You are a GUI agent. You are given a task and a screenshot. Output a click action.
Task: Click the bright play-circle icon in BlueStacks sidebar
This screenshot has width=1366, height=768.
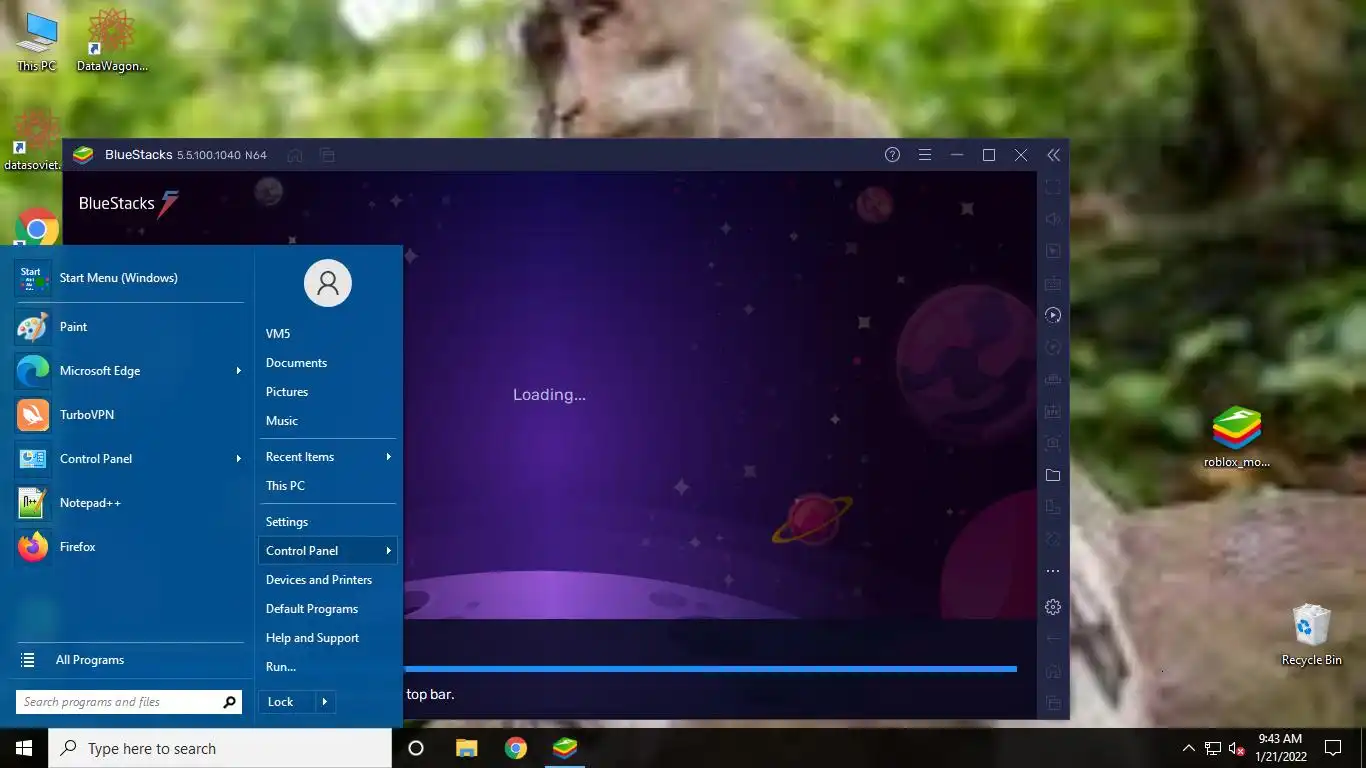pyautogui.click(x=1053, y=315)
